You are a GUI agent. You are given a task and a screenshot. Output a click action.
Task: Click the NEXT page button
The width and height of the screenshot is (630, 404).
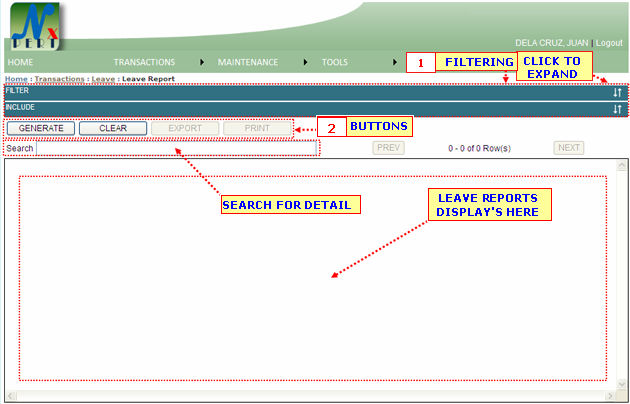(x=569, y=148)
